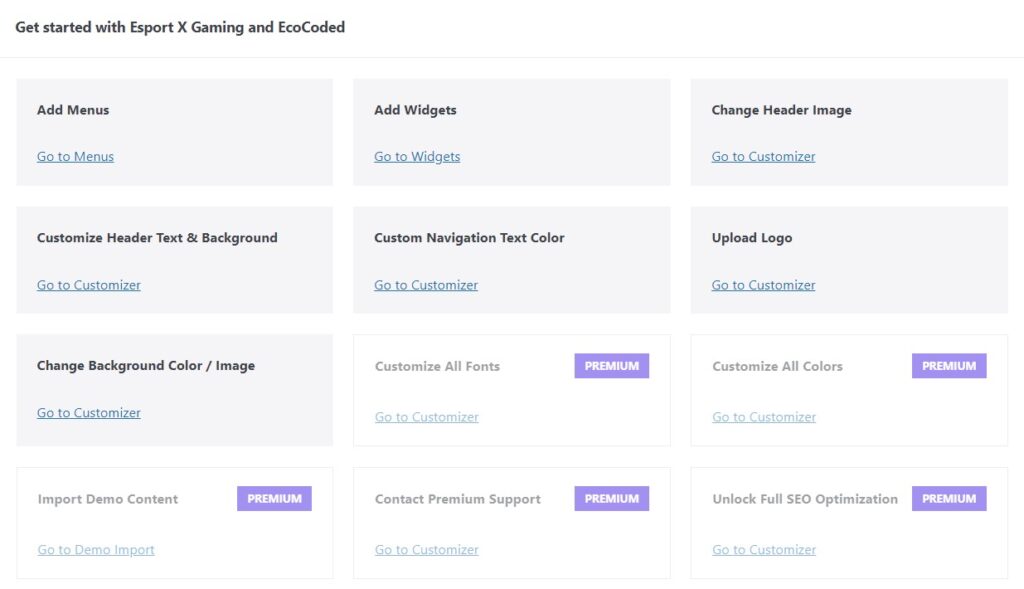Screen dimensions: 1024x589
Task: Click the Import Demo Content card title
Action: point(108,499)
